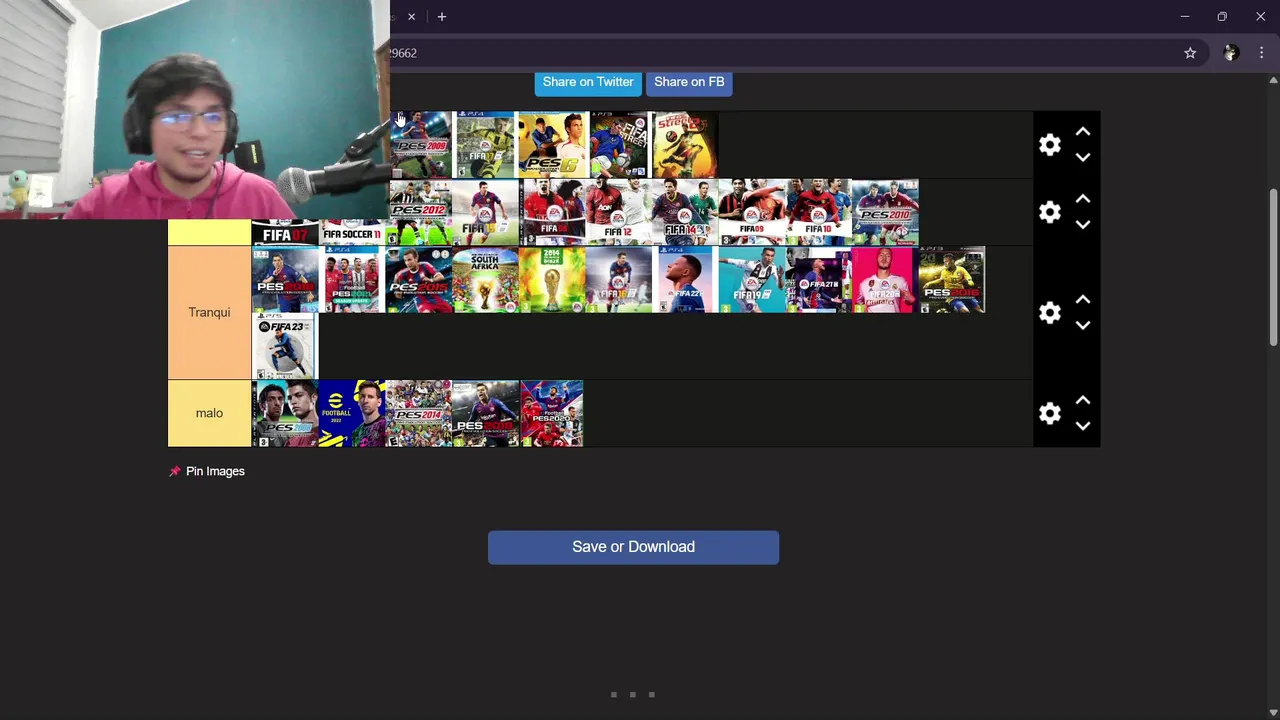The image size is (1280, 720).
Task: Click the red pin icon beside Pin Images
Action: pyautogui.click(x=175, y=471)
